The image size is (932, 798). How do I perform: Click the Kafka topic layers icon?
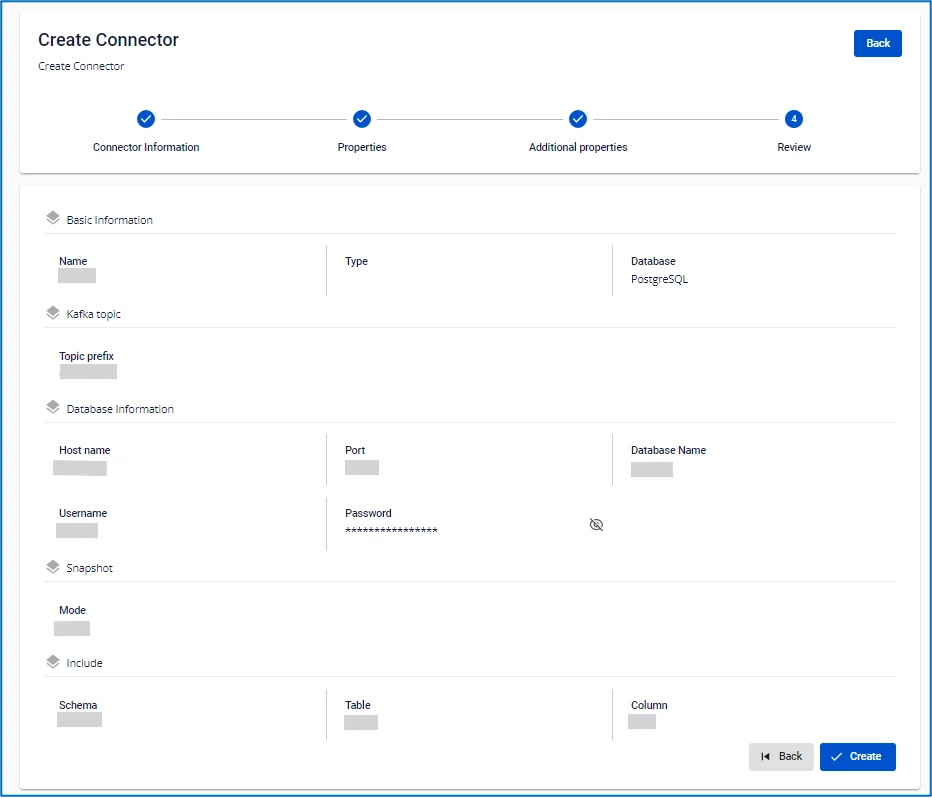coord(53,313)
